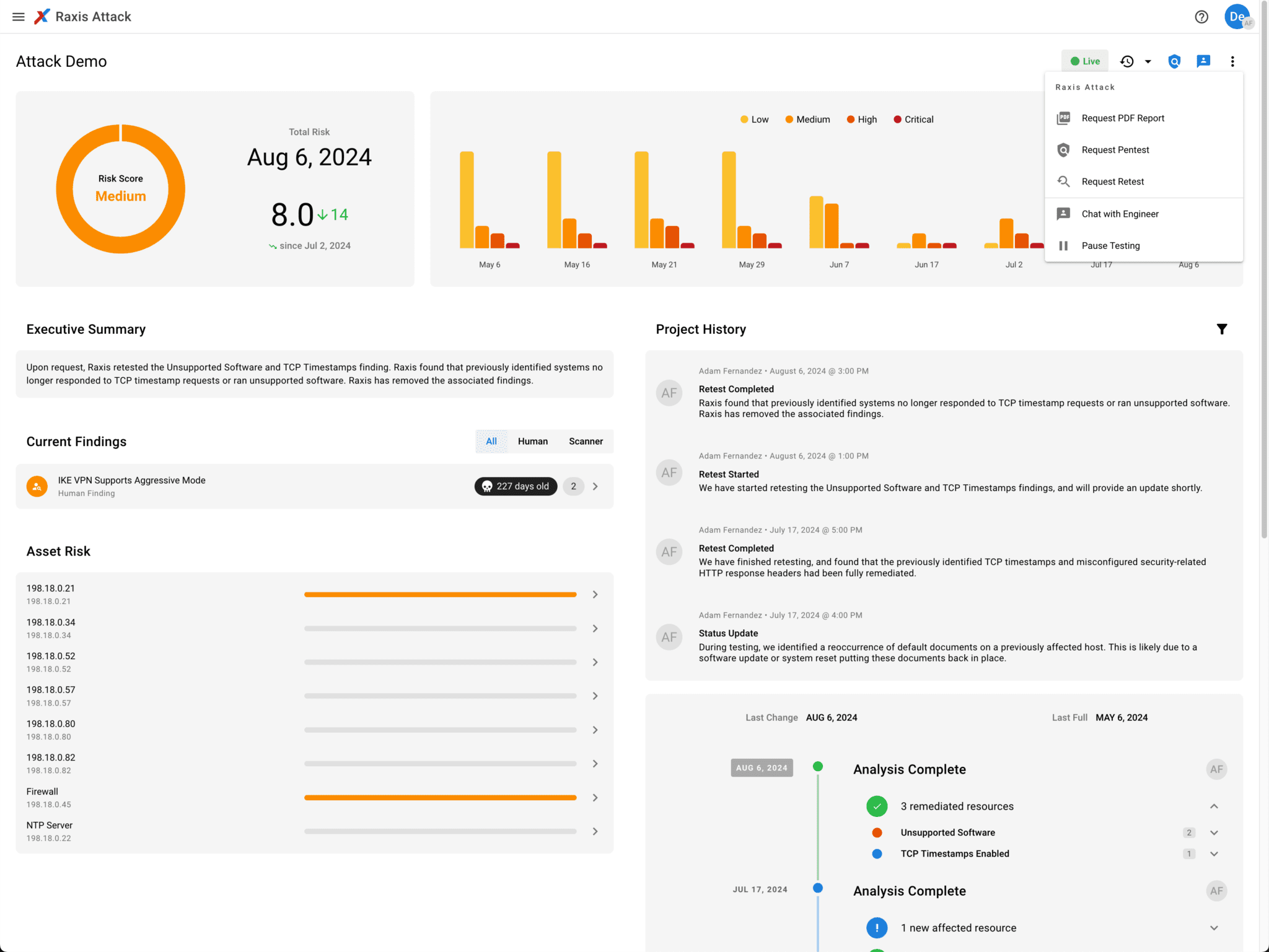
Task: Toggle the Live status indicator
Action: click(x=1085, y=61)
